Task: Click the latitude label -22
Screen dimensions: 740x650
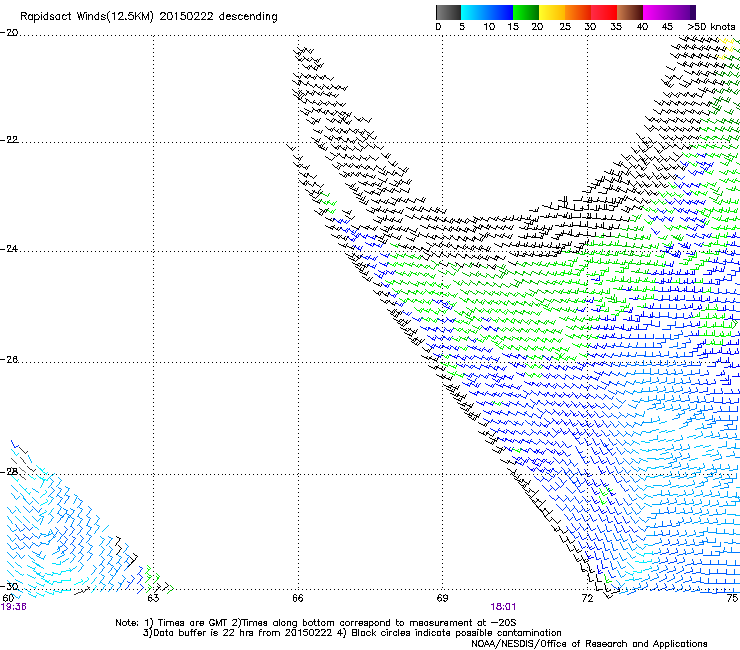Action: (x=9, y=140)
